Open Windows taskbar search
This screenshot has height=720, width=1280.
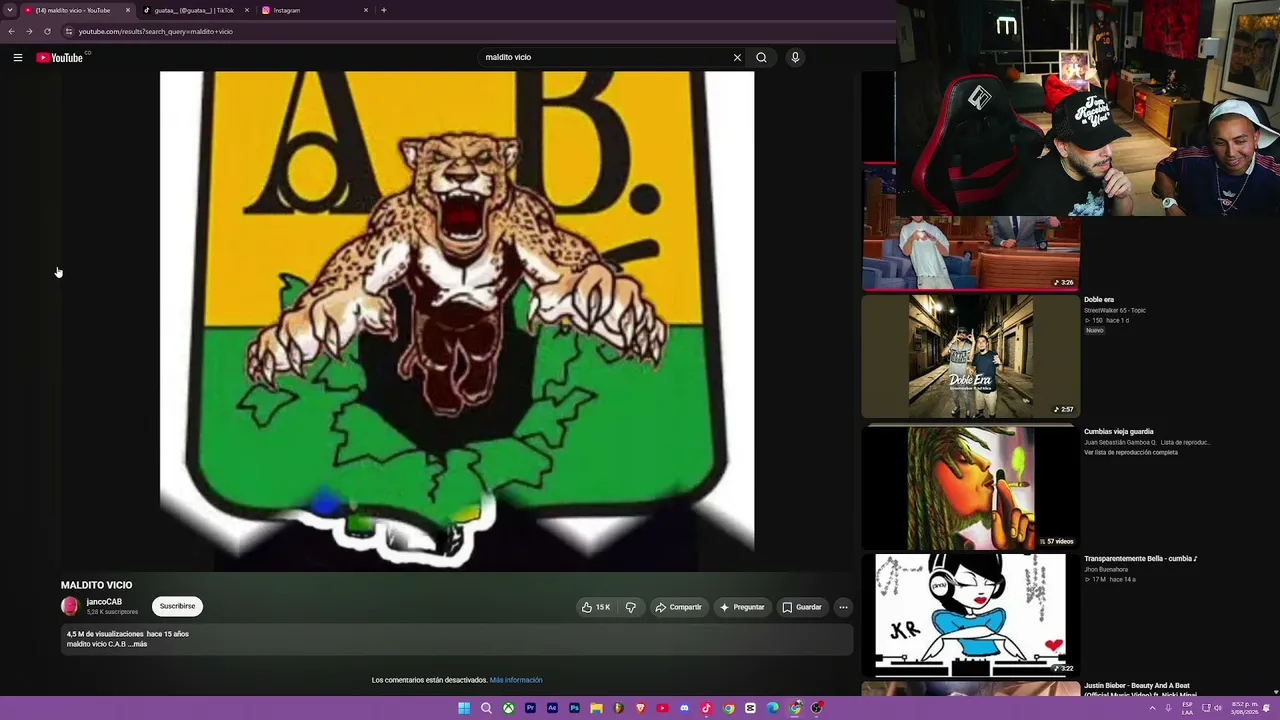point(486,708)
